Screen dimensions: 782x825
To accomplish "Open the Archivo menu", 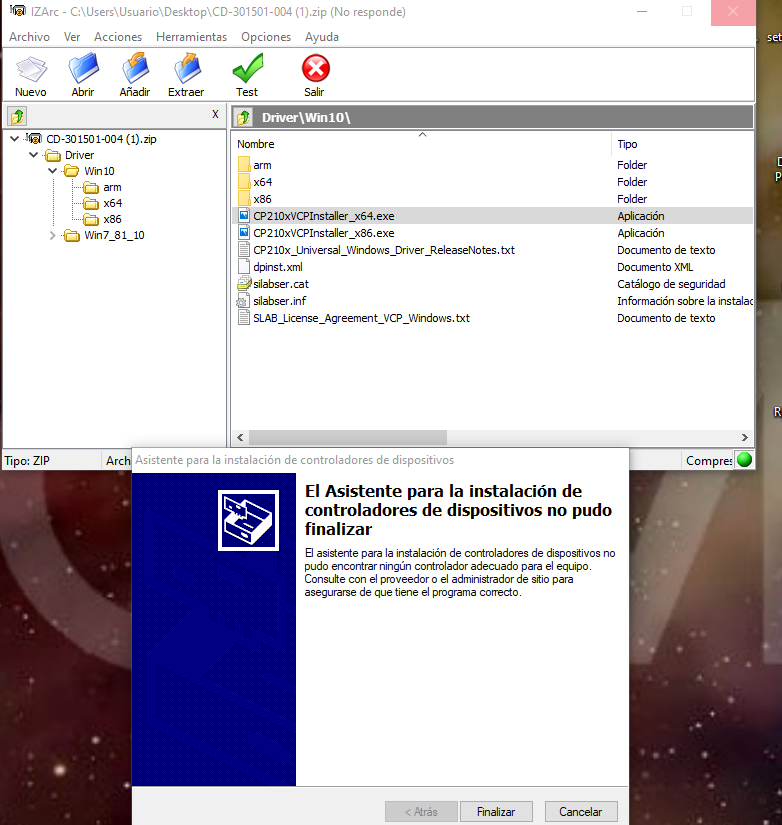I will [29, 37].
